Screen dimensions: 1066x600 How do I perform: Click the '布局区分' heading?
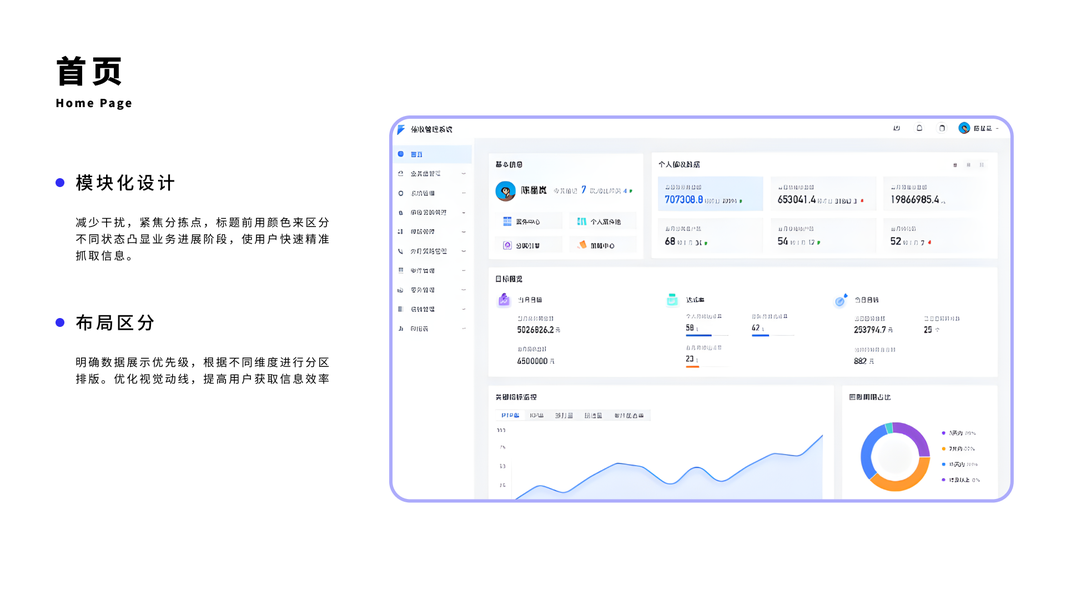pyautogui.click(x=115, y=323)
